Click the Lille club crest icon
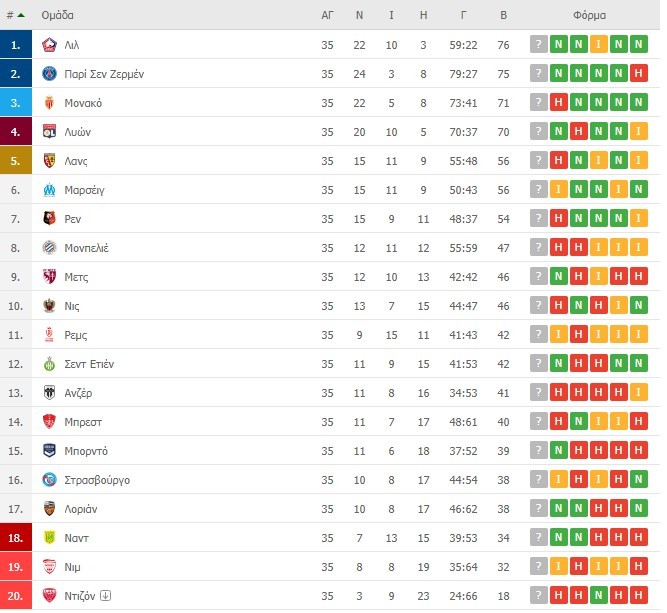Viewport: 667px width, 613px height. click(50, 45)
